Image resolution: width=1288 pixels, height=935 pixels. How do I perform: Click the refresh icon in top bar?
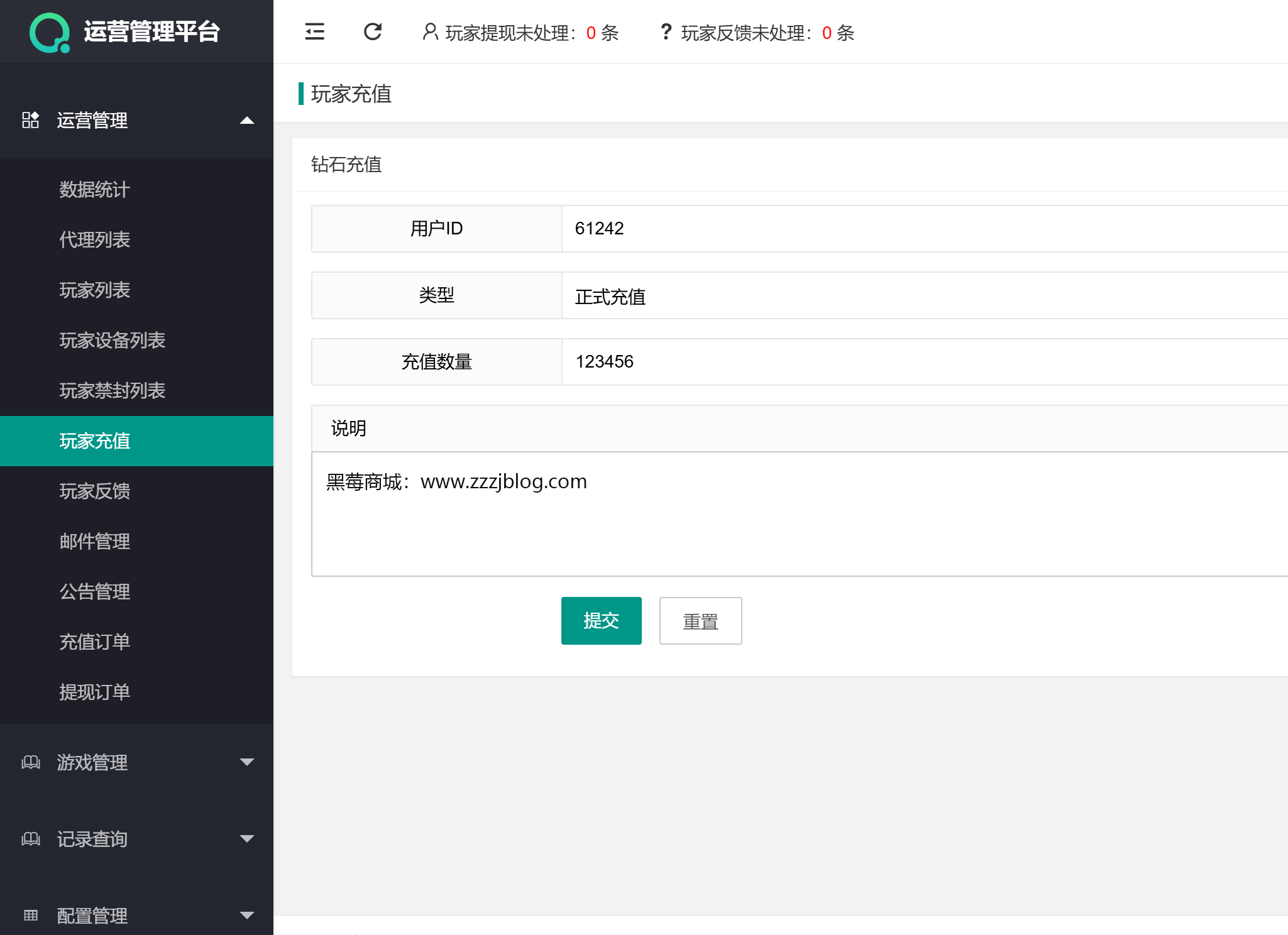[373, 32]
